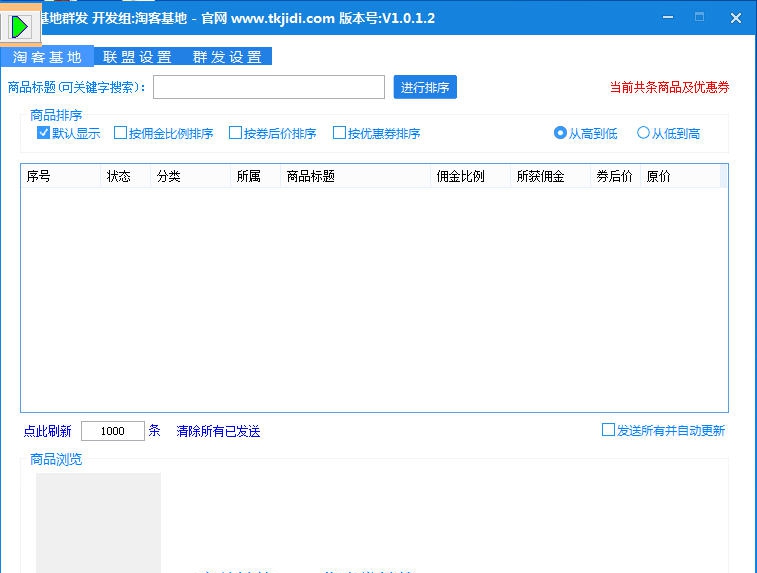Enable 按佣金比例排序 checkbox
Screen dimensions: 757x573
(121, 133)
